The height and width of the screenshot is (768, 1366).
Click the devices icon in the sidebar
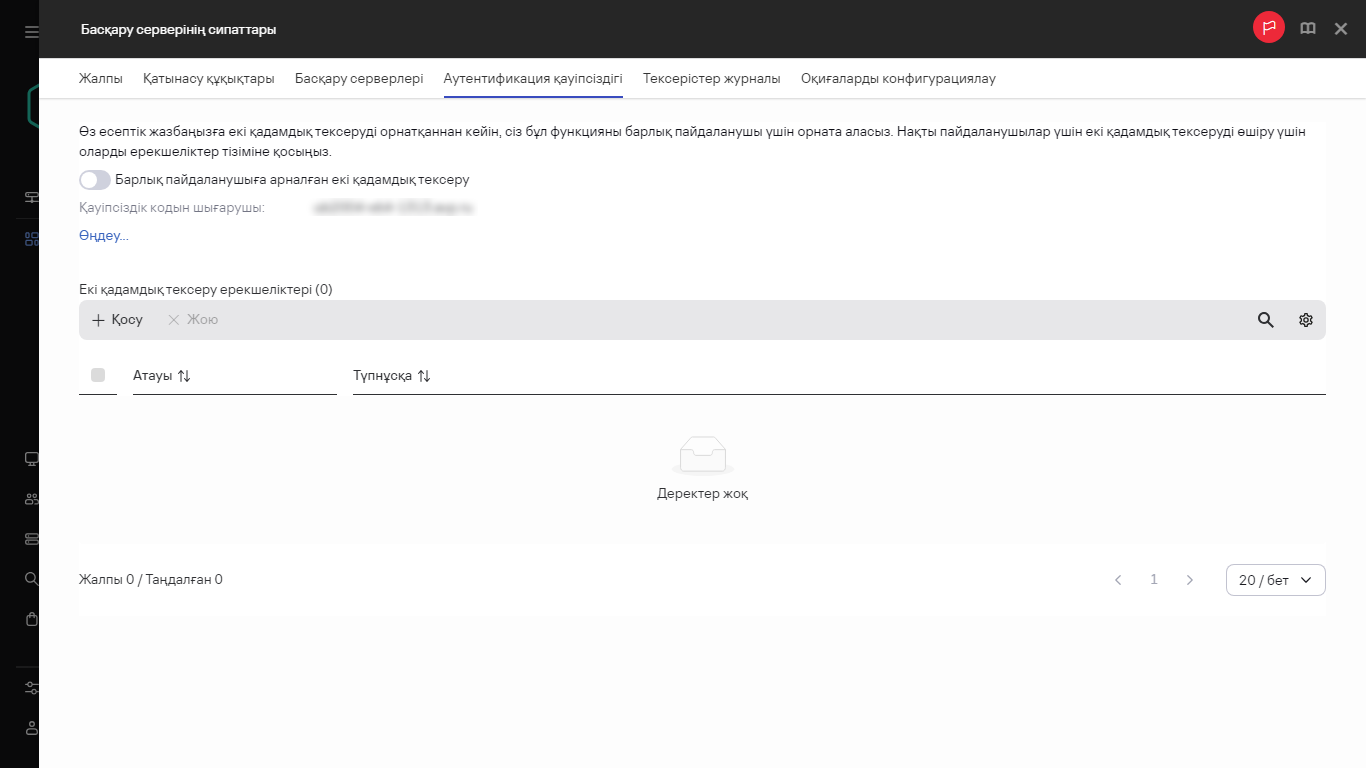click(x=30, y=538)
